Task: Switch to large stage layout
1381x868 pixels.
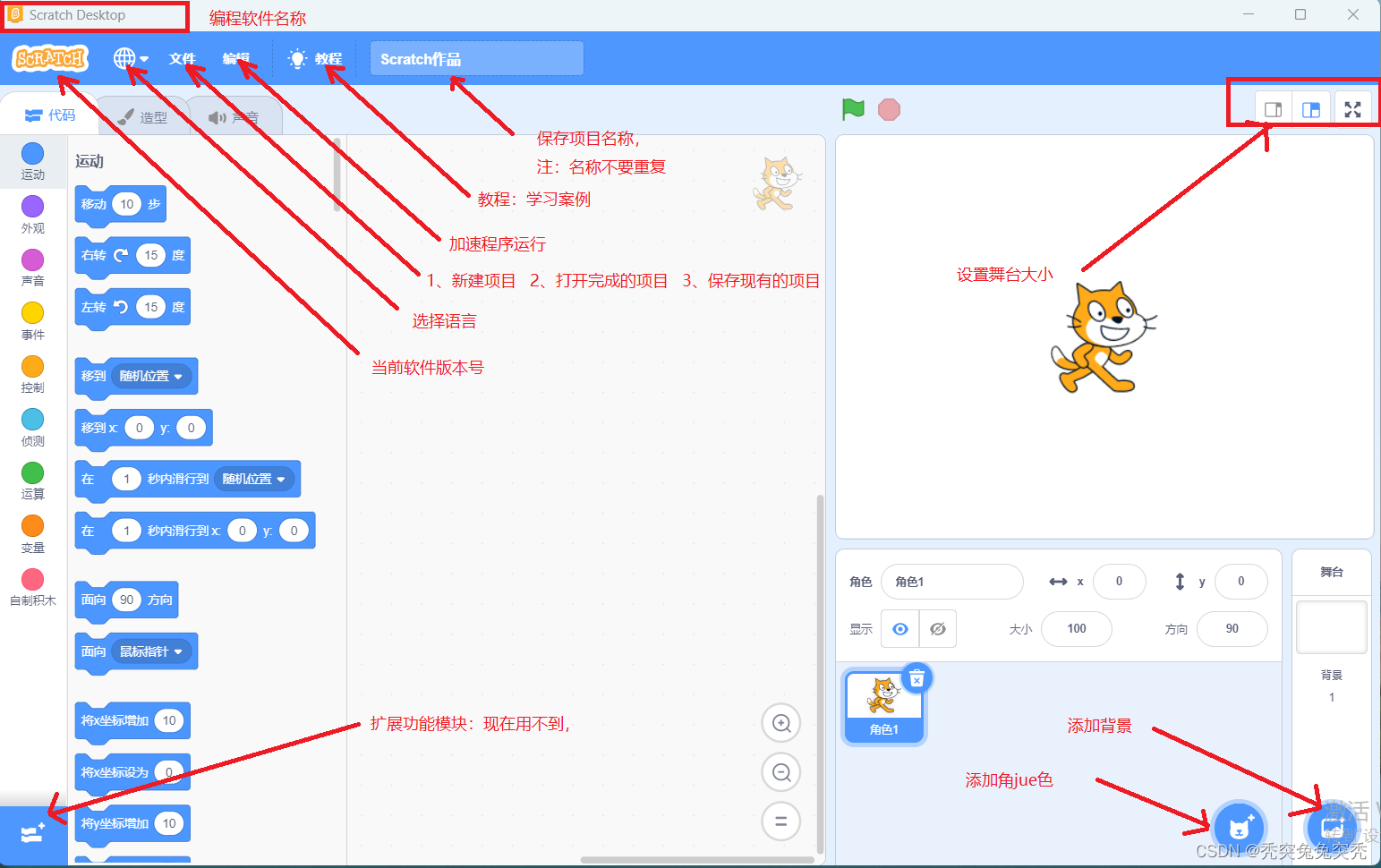Action: [1311, 109]
